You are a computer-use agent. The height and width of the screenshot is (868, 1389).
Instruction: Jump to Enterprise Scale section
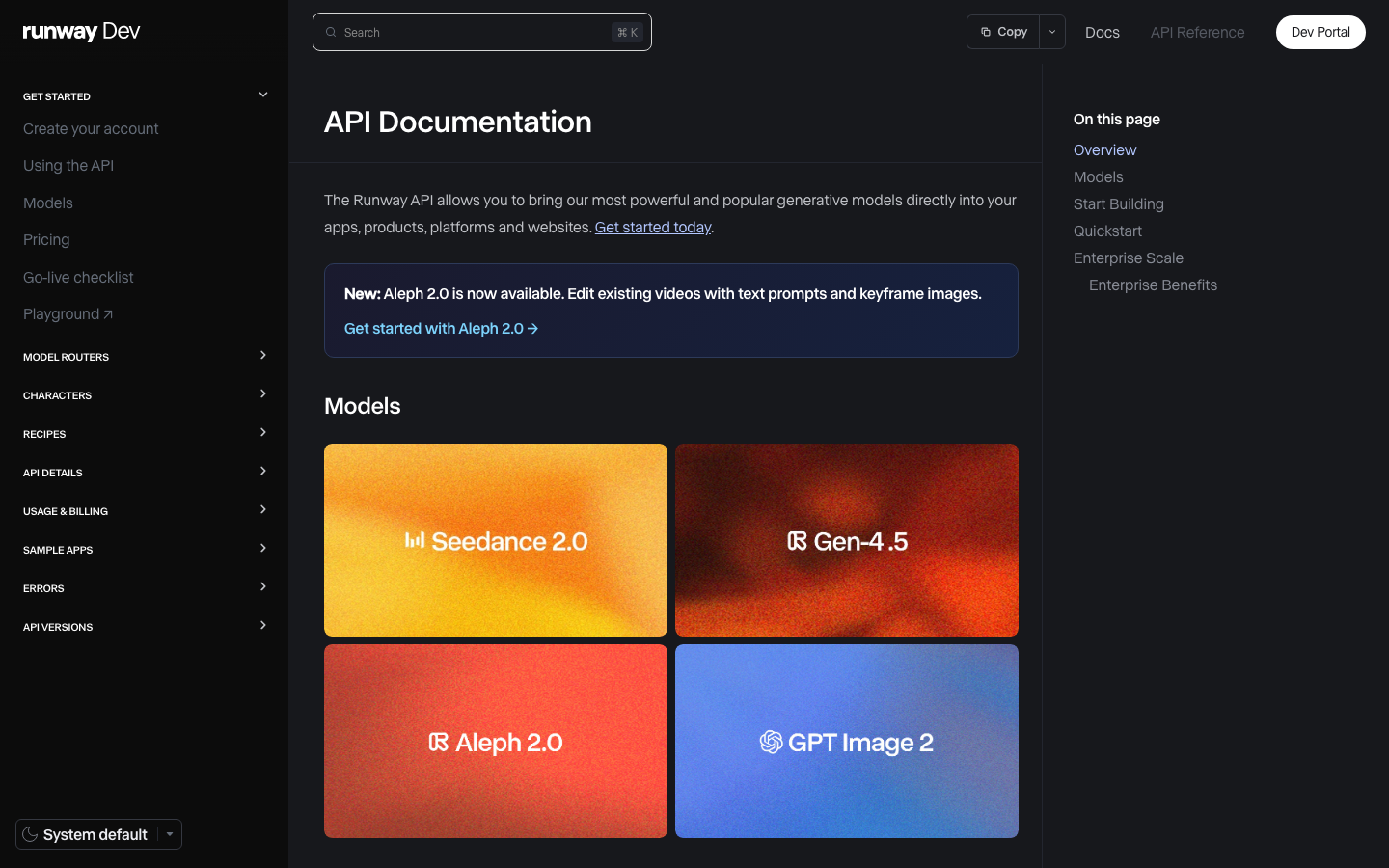click(1129, 258)
